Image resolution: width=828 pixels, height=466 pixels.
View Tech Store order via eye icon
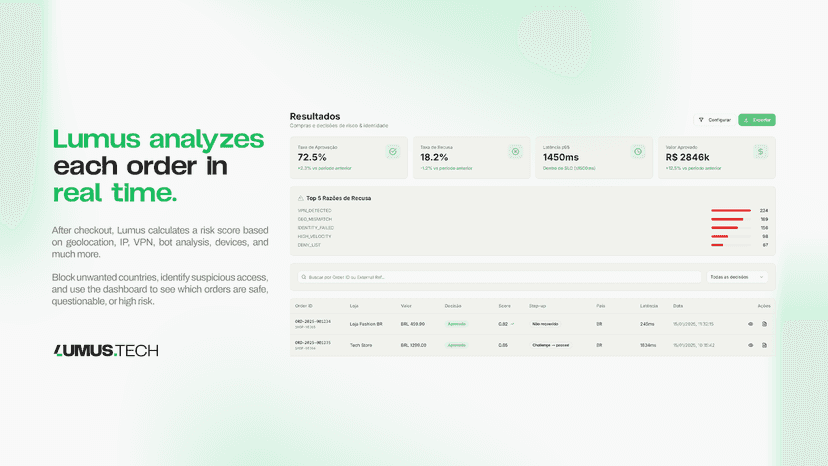pos(750,345)
